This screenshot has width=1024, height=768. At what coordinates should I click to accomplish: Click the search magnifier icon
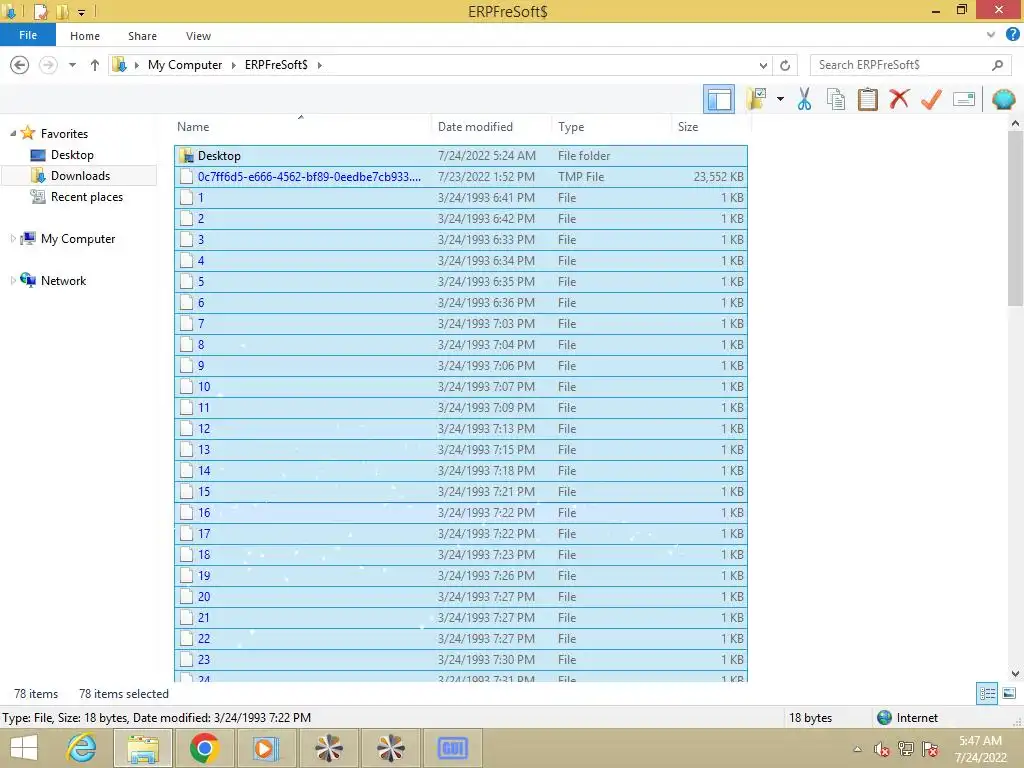tap(997, 65)
